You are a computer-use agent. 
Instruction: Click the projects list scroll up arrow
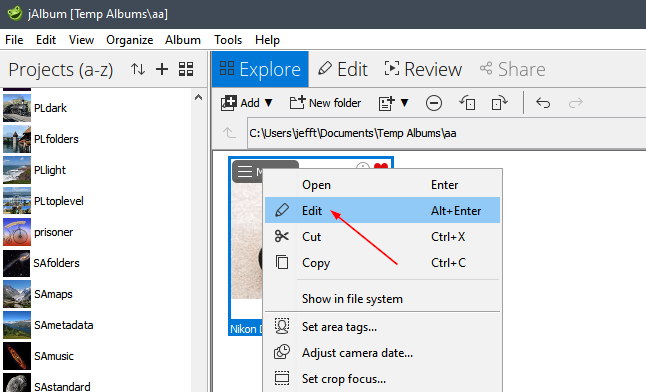[199, 98]
